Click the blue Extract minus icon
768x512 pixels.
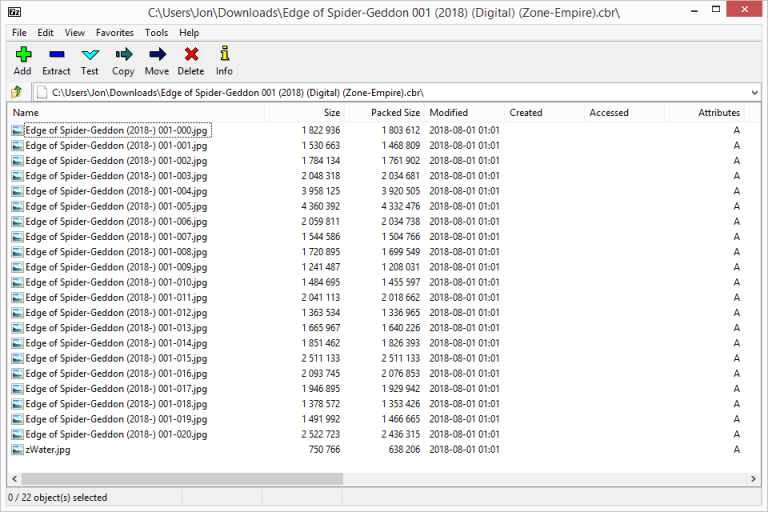(57, 54)
